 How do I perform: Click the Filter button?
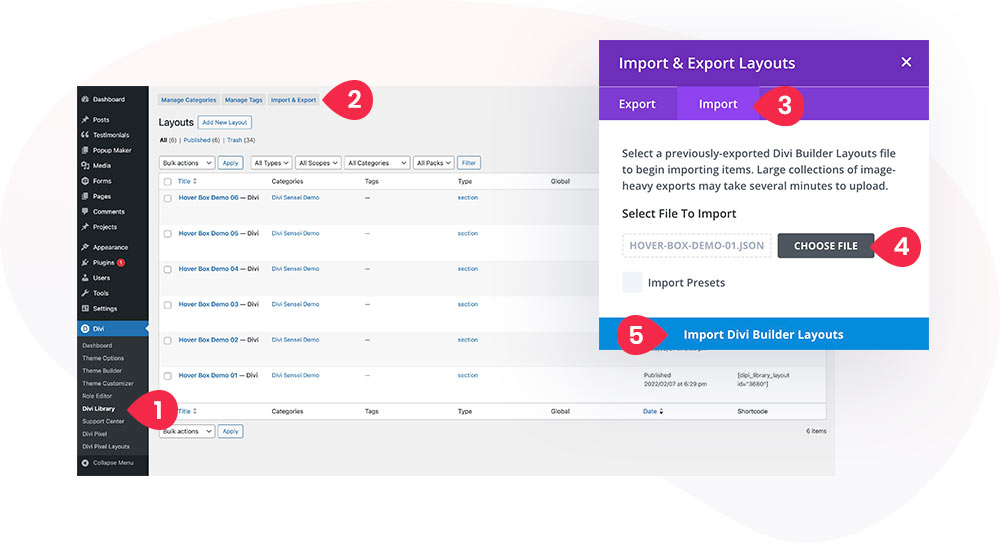(x=469, y=163)
